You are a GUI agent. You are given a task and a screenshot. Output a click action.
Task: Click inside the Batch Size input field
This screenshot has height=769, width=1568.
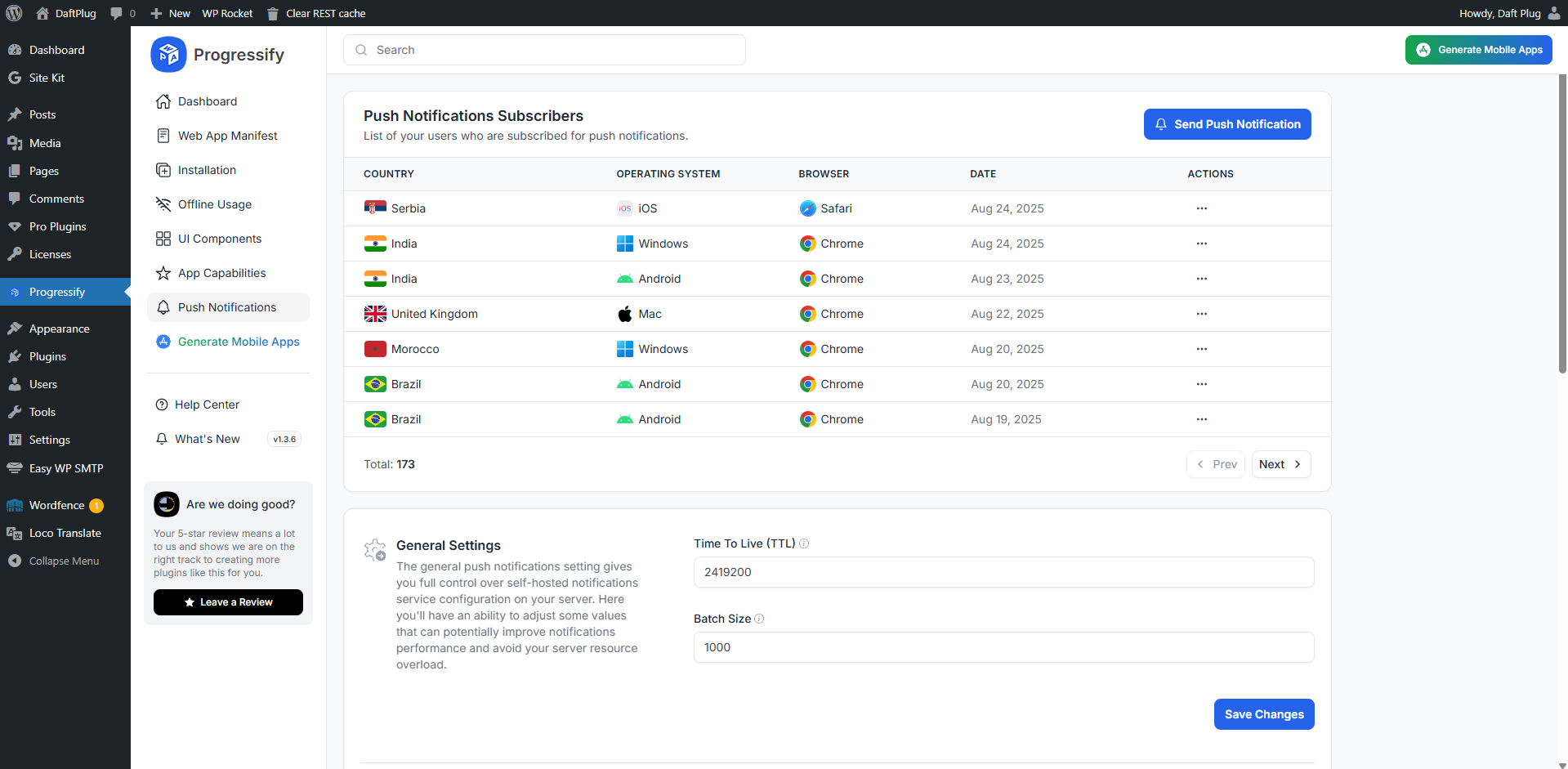(1003, 647)
